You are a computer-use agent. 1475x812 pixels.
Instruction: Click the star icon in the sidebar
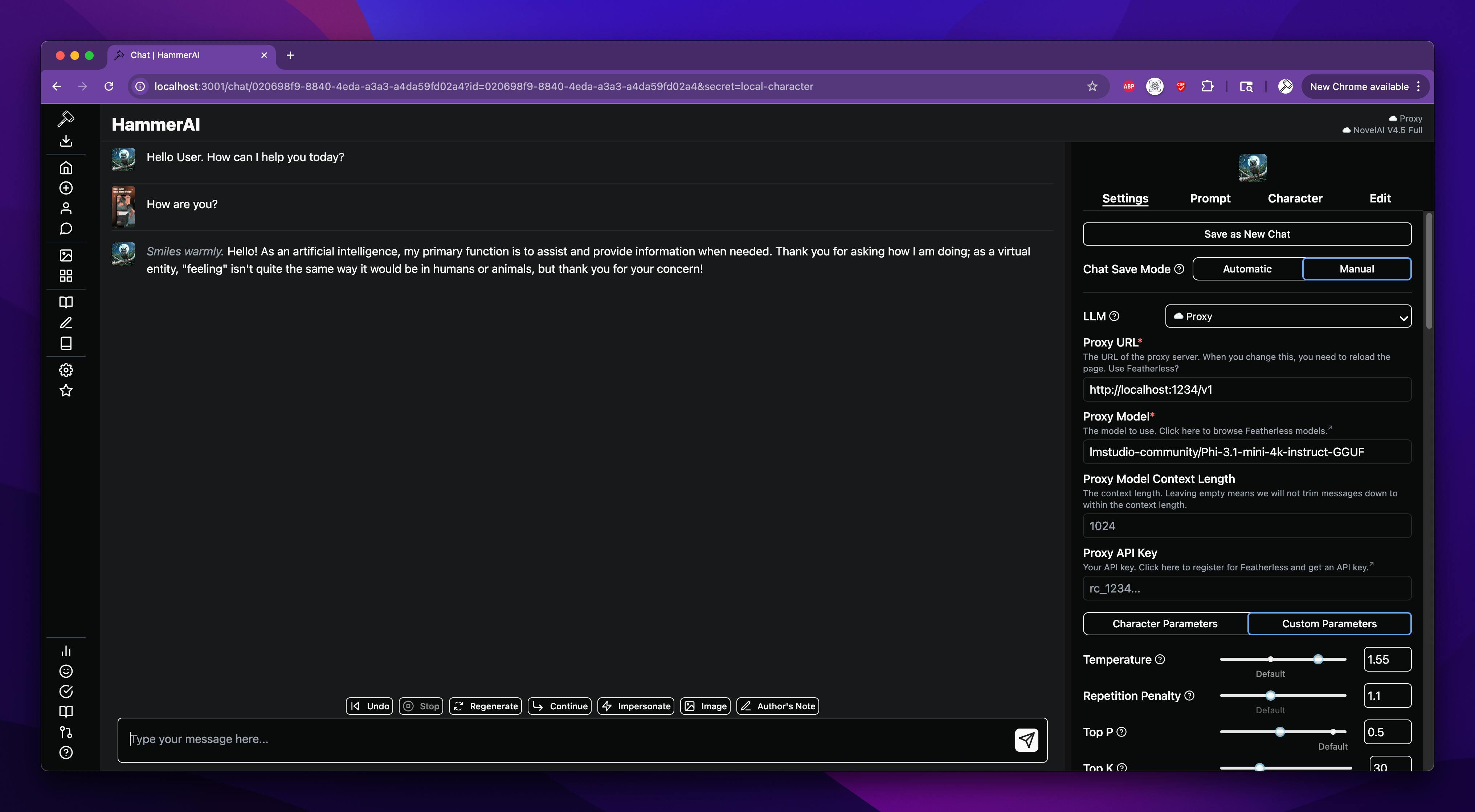click(66, 391)
